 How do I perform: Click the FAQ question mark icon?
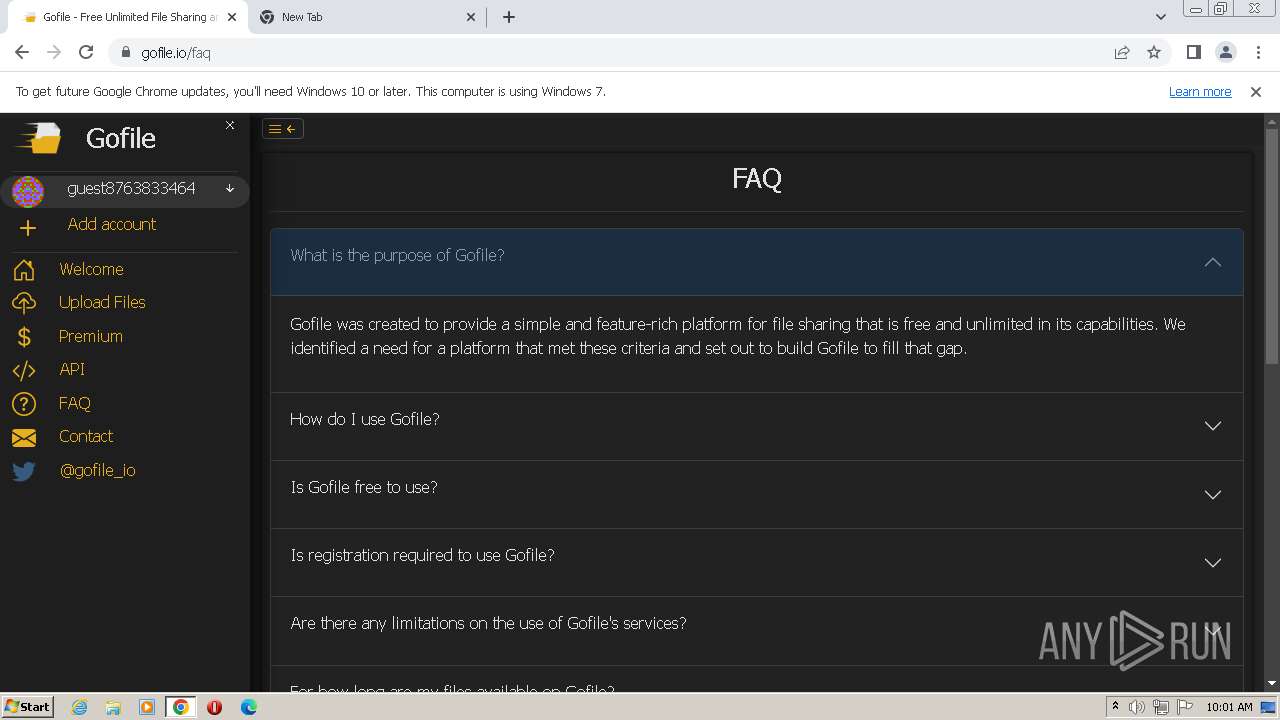[x=24, y=404]
